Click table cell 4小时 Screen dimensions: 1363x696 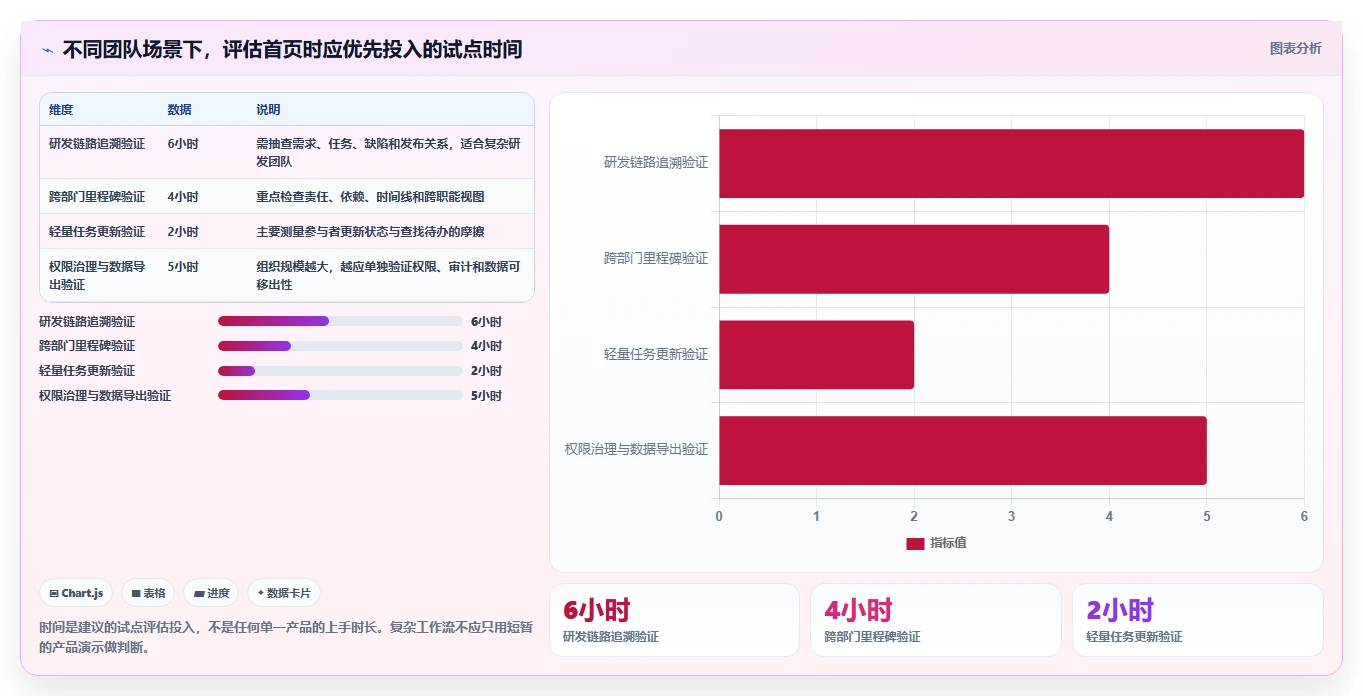[183, 197]
